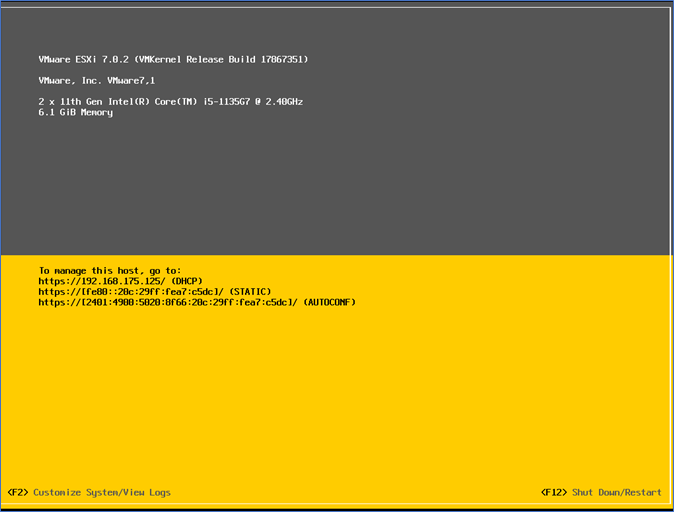Click the fe80 STATIC IPv6 management URL

coord(131,292)
